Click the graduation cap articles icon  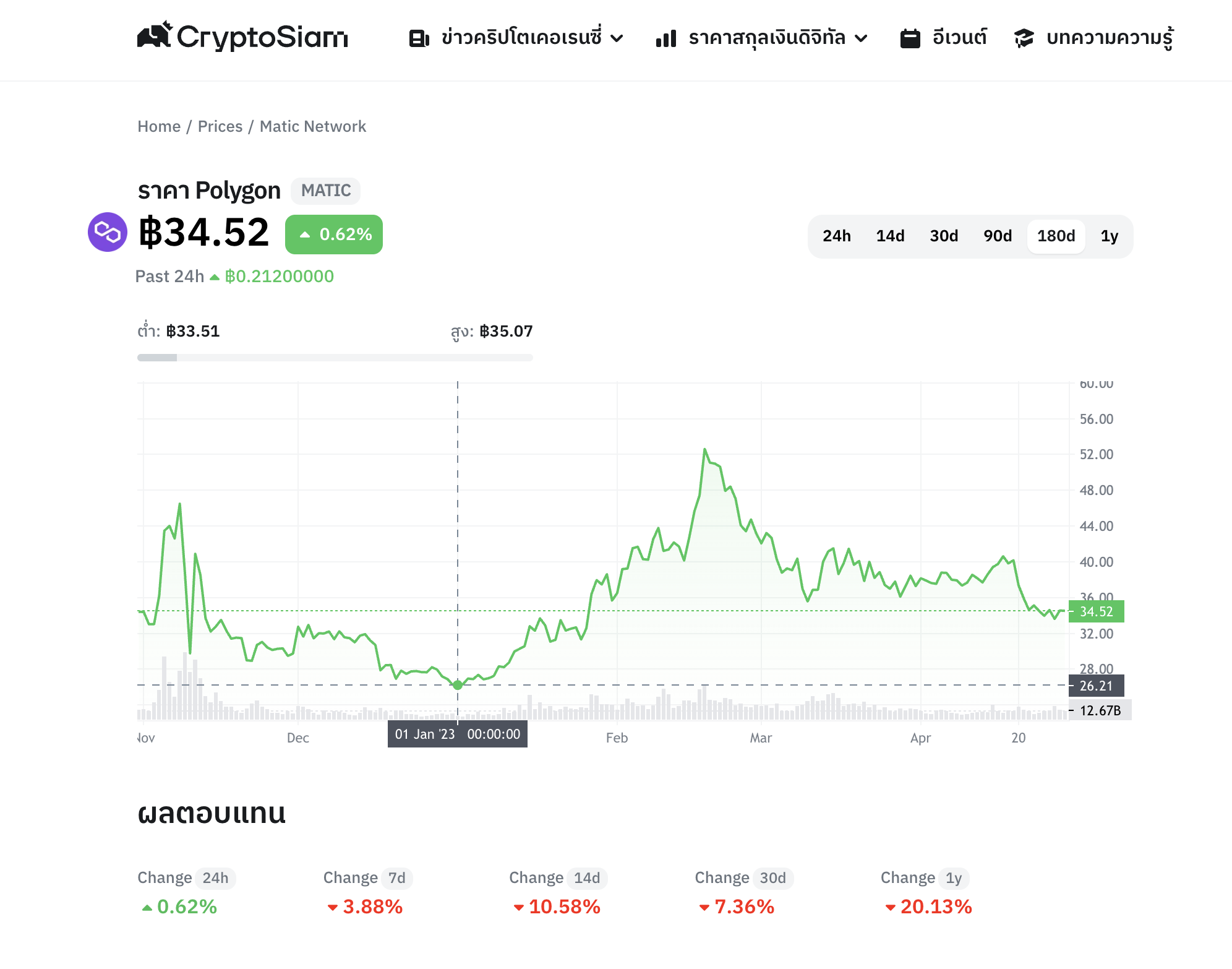pos(1024,38)
